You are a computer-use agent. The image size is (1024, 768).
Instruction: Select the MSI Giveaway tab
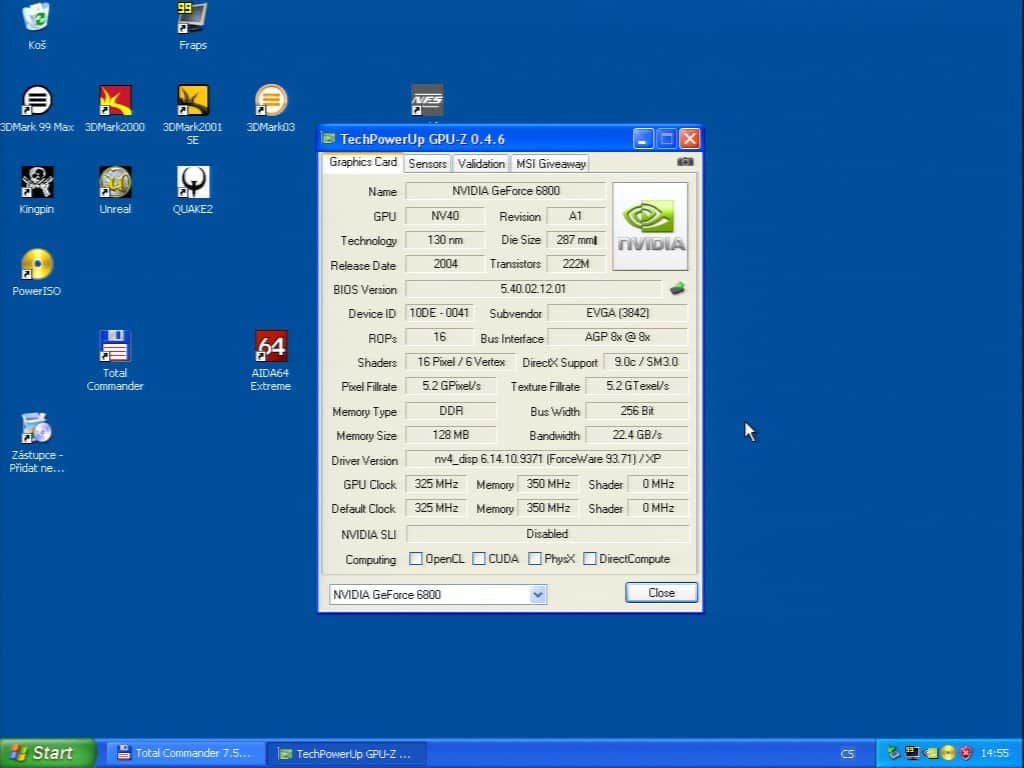click(551, 163)
